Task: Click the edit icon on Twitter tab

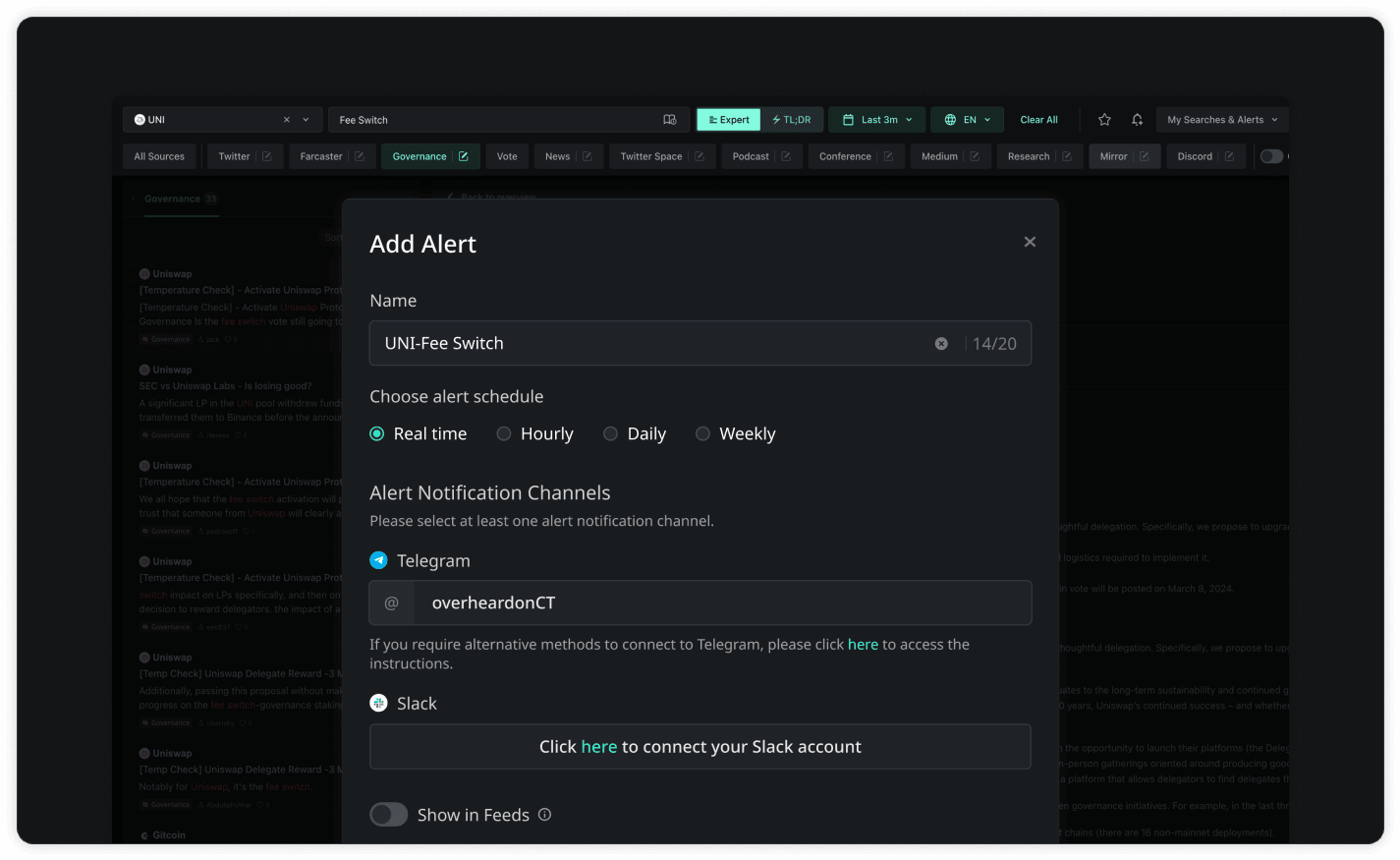Action: pos(267,156)
